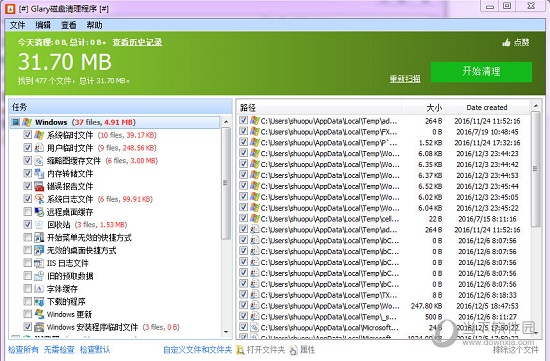This screenshot has width=550, height=361.
Task: Click file icon of the 500 B row
Action: pos(255,316)
